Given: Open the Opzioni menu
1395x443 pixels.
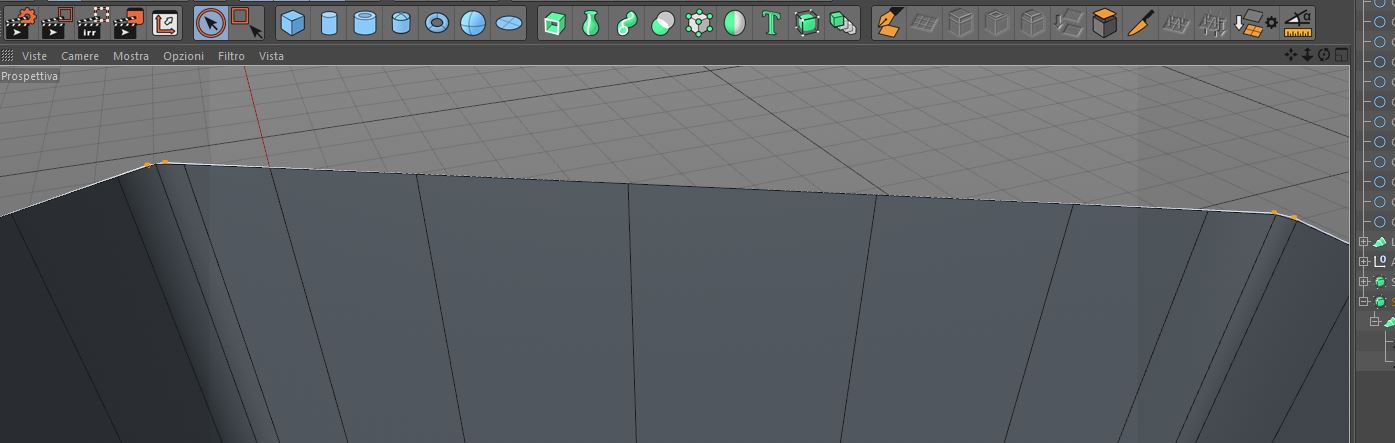Looking at the screenshot, I should pos(184,56).
